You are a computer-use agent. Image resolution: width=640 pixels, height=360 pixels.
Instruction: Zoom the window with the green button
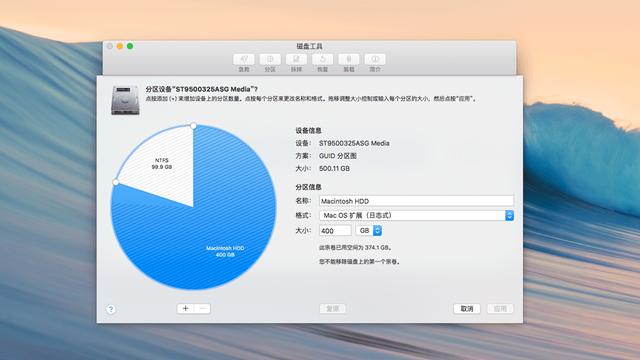[130, 46]
